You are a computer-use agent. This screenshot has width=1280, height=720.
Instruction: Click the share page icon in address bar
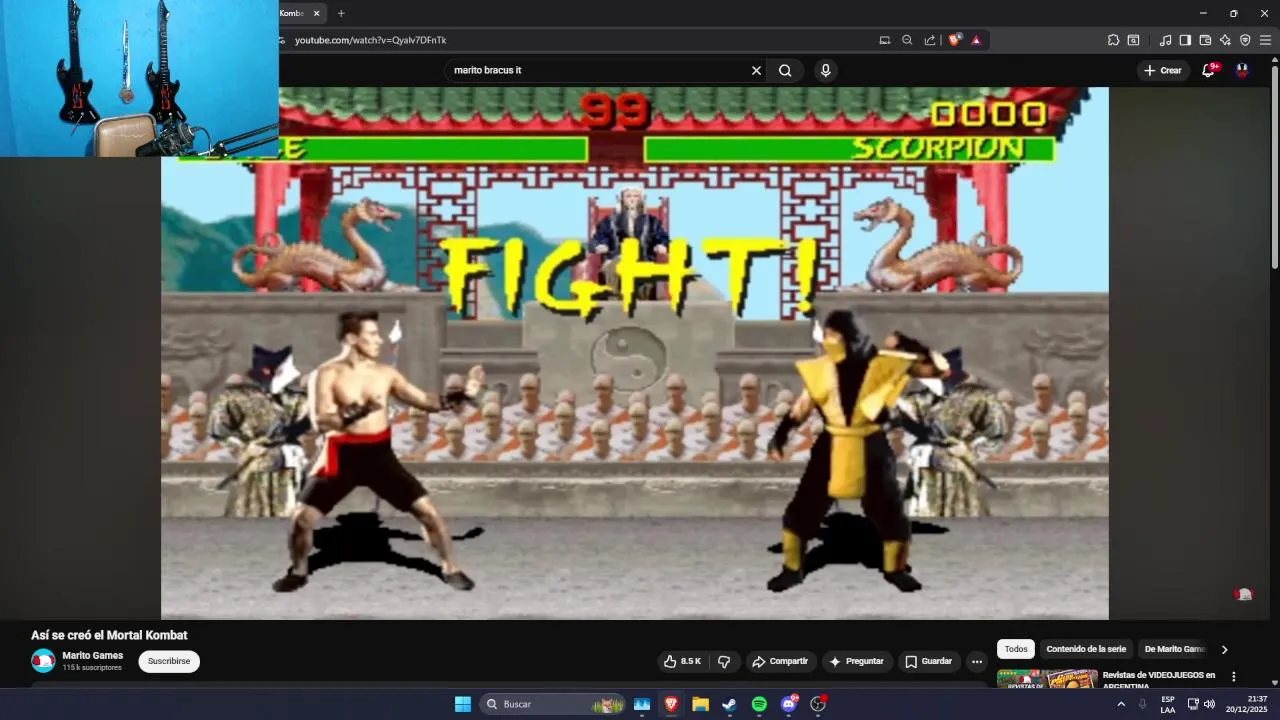coord(930,40)
